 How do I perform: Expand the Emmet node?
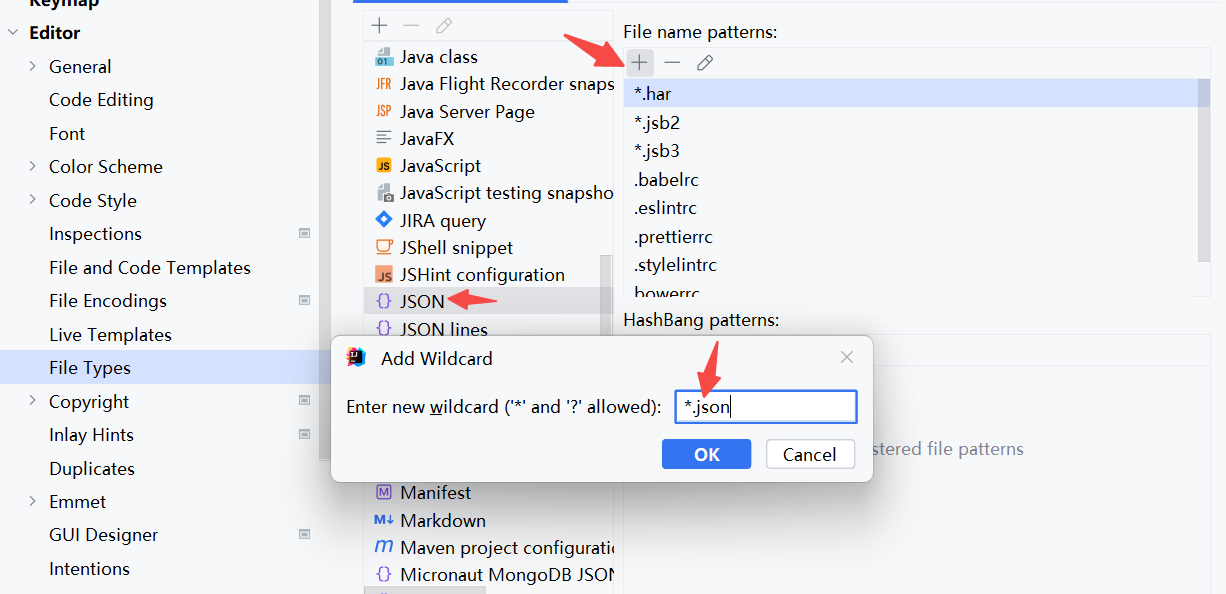point(33,502)
